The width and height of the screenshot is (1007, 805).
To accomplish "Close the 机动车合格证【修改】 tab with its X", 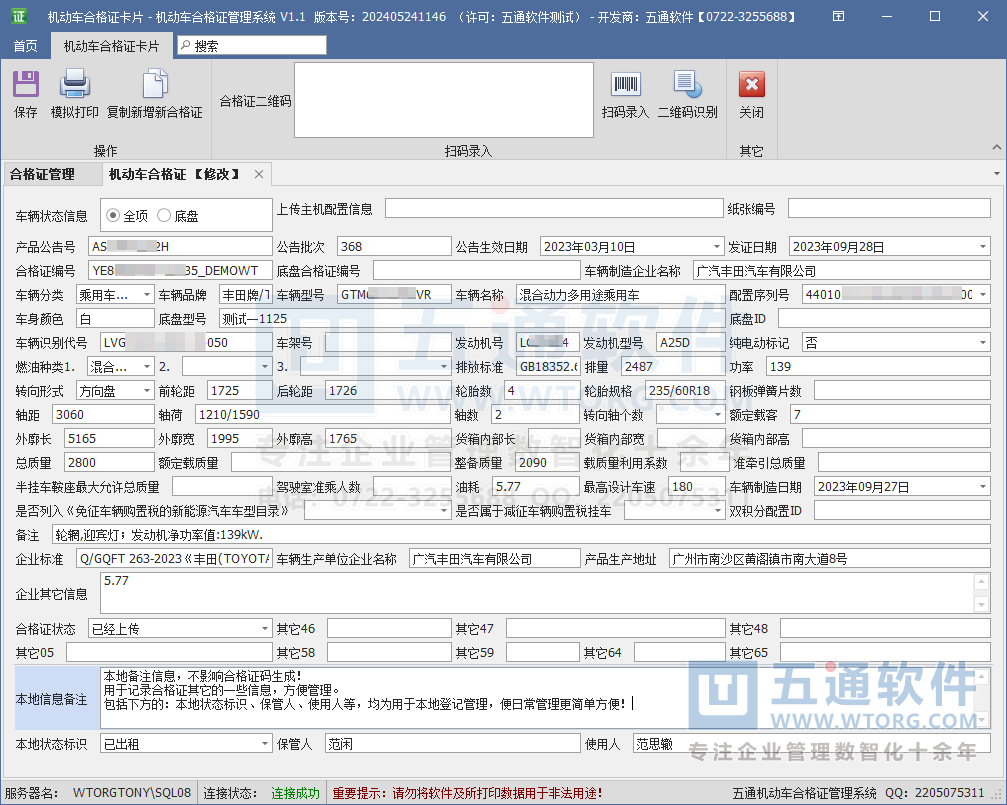I will (259, 175).
